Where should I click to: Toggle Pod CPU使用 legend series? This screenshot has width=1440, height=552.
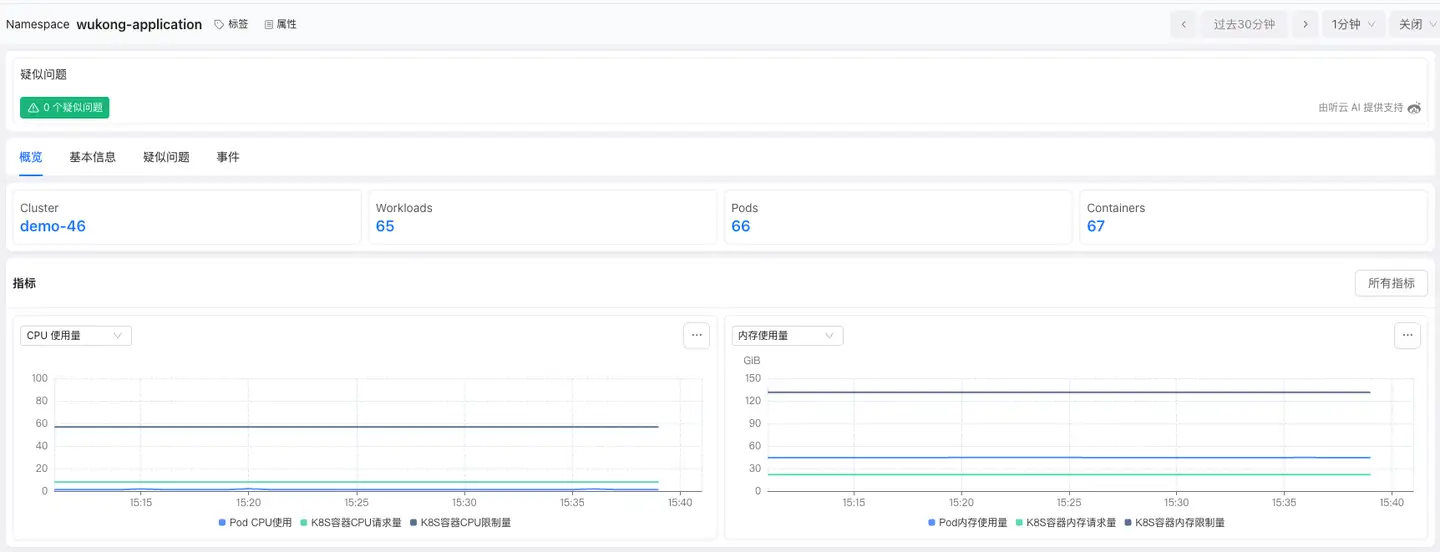coord(255,522)
